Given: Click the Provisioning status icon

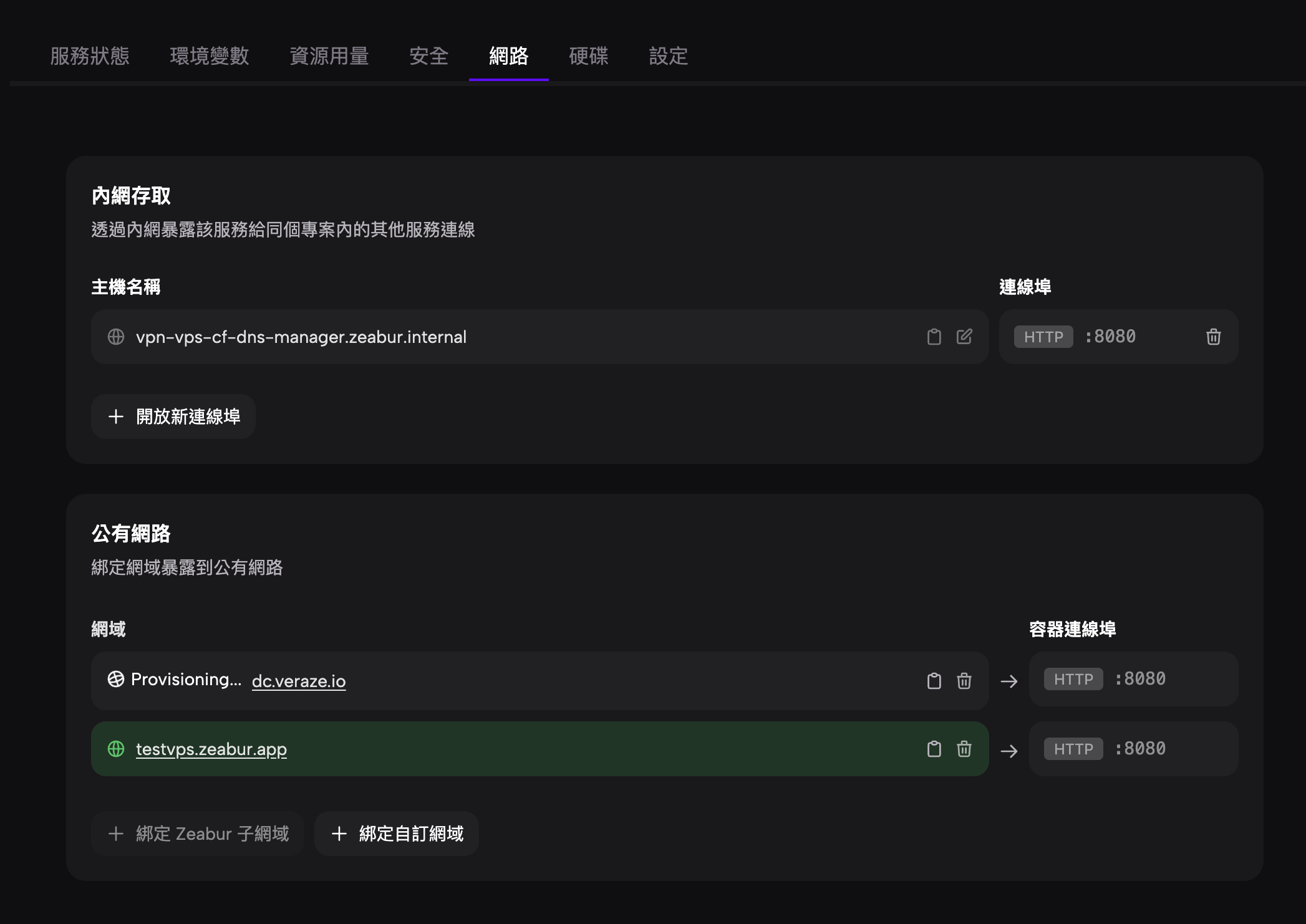Looking at the screenshot, I should click(116, 680).
